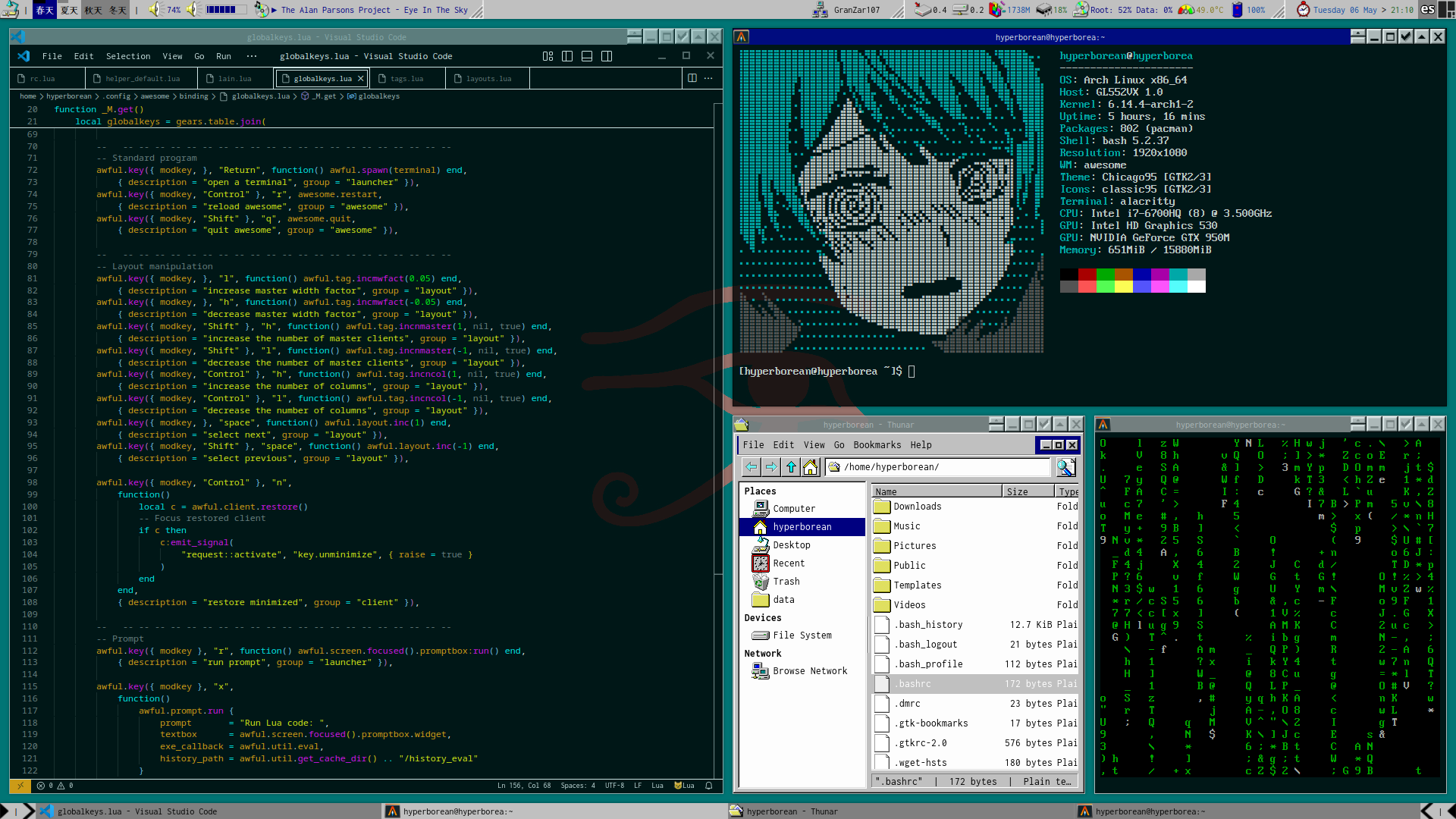Open editor More Actions ellipsis
The width and height of the screenshot is (1456, 819).
(708, 78)
